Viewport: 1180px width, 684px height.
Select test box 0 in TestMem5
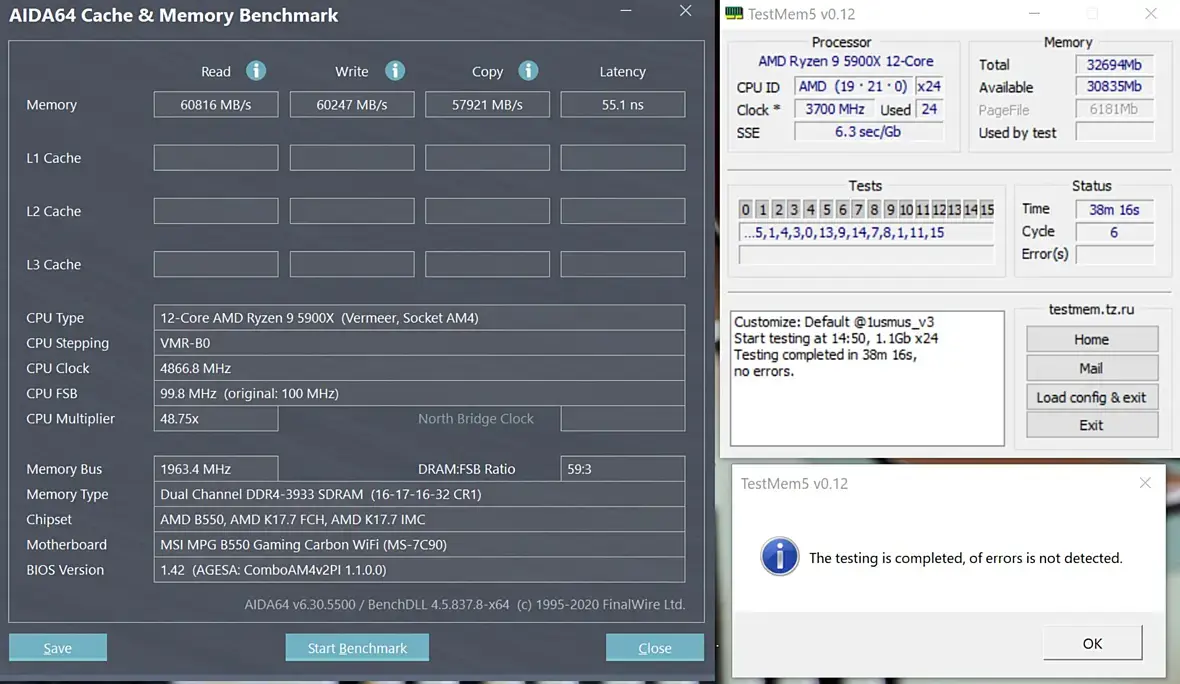[745, 209]
